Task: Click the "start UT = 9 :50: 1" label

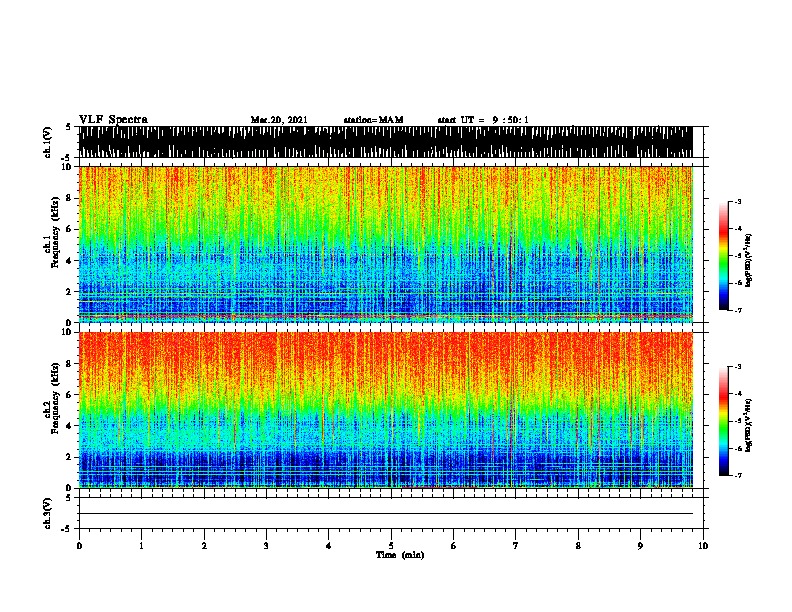Action: click(483, 120)
